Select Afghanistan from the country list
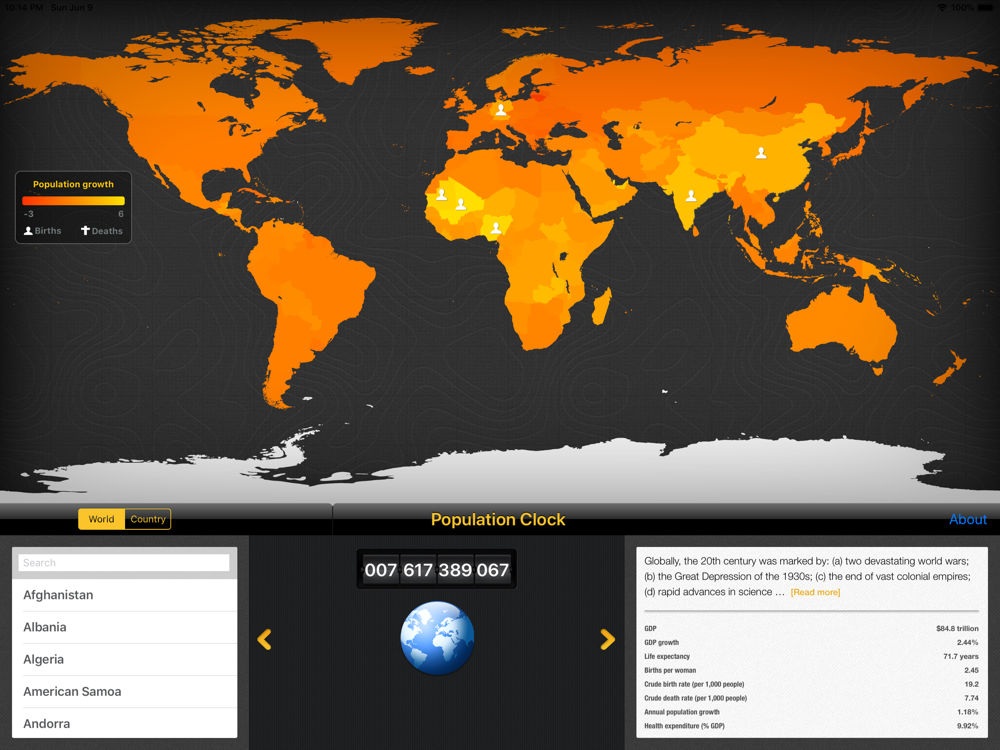Image resolution: width=1000 pixels, height=750 pixels. [x=124, y=595]
